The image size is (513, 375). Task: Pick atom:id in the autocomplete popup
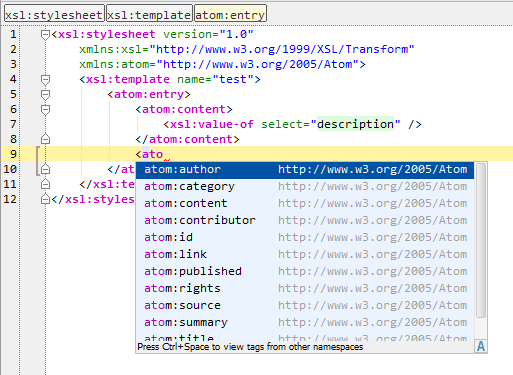tap(305, 238)
